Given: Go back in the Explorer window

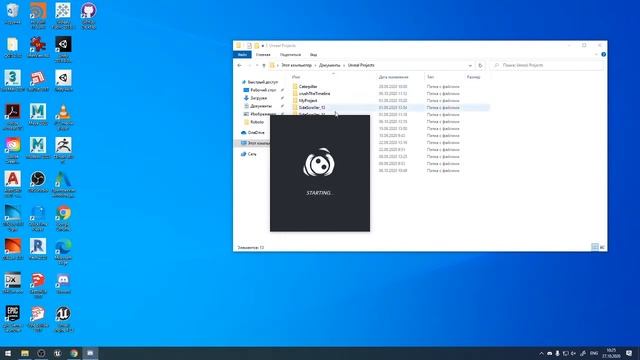Looking at the screenshot, I should click(240, 65).
